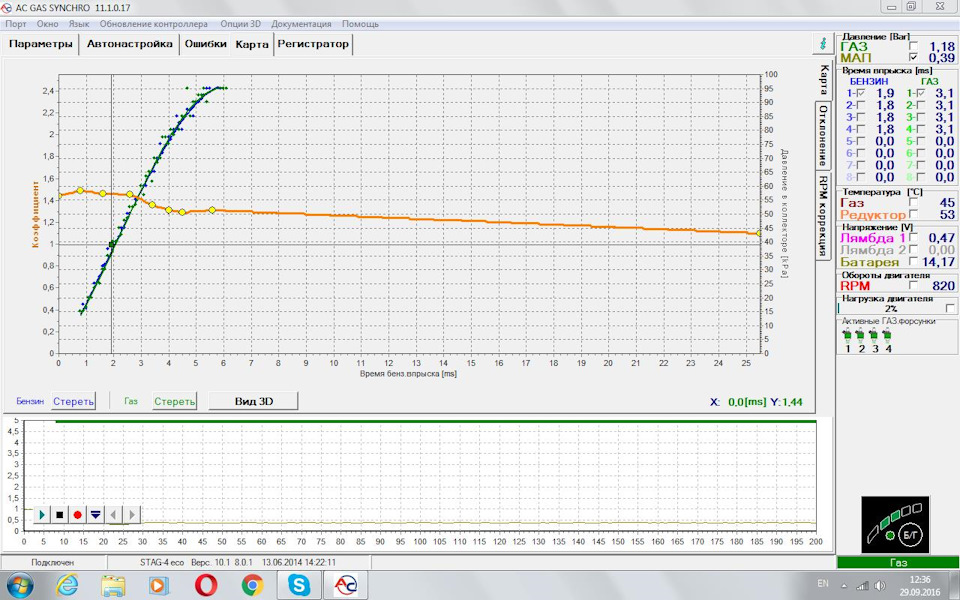The image size is (960, 600).
Task: Open File Explorer from taskbar
Action: (113, 586)
